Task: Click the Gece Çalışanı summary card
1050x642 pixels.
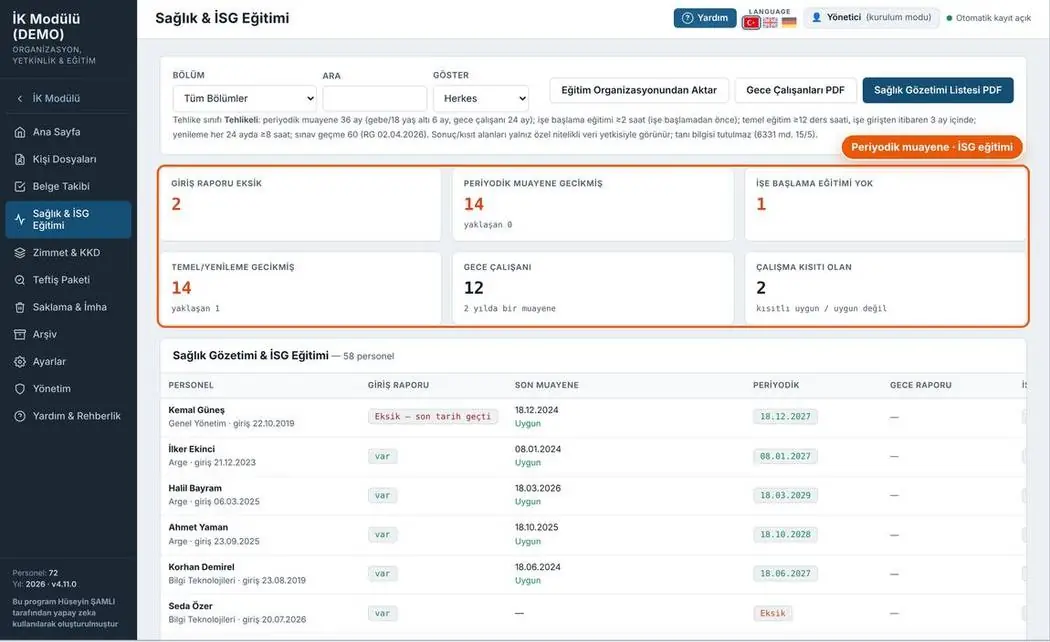Action: tap(593, 288)
